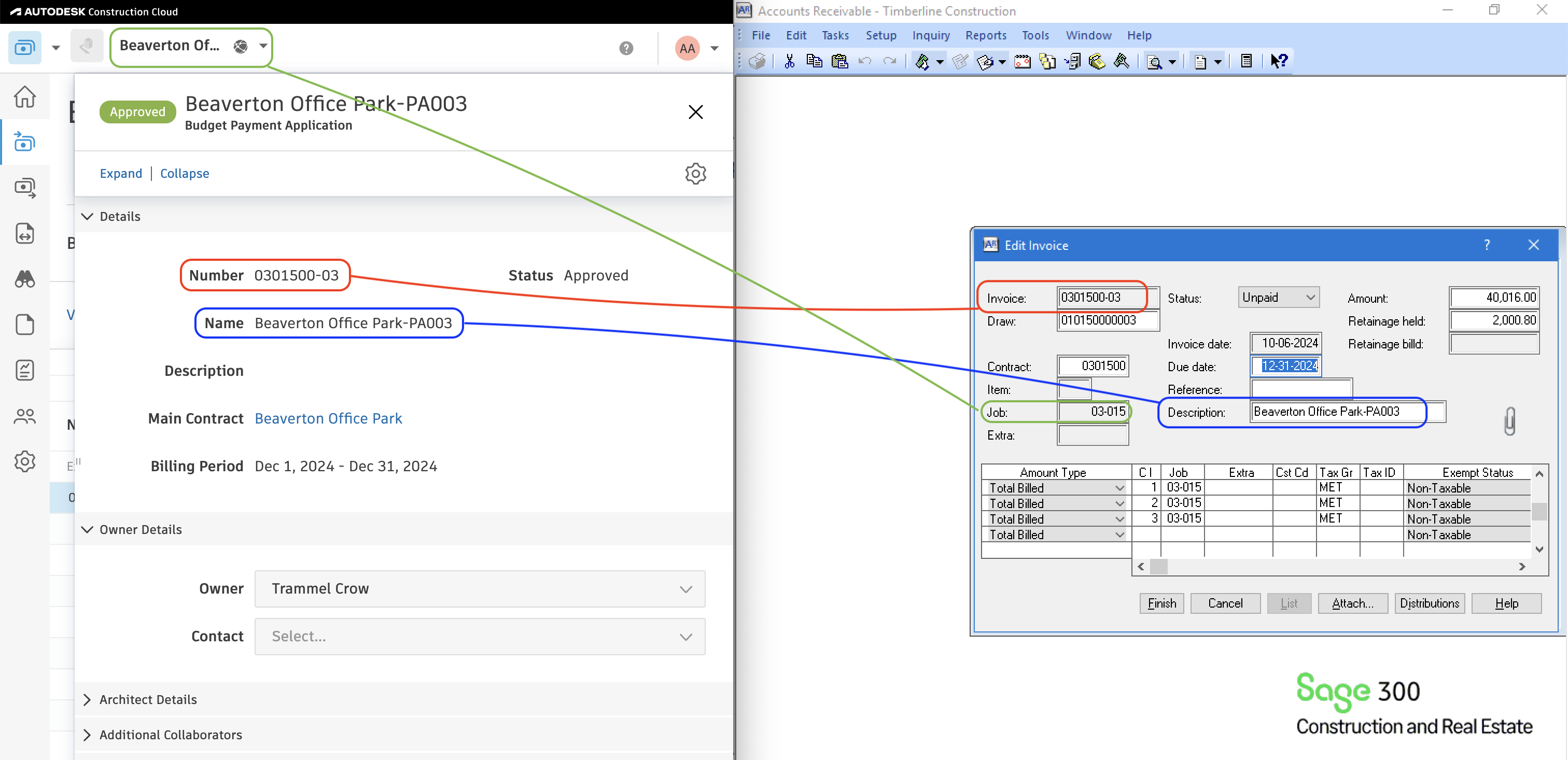Open the panel settings gear near Collapse
Screen dimensions: 1568x760
tap(695, 174)
